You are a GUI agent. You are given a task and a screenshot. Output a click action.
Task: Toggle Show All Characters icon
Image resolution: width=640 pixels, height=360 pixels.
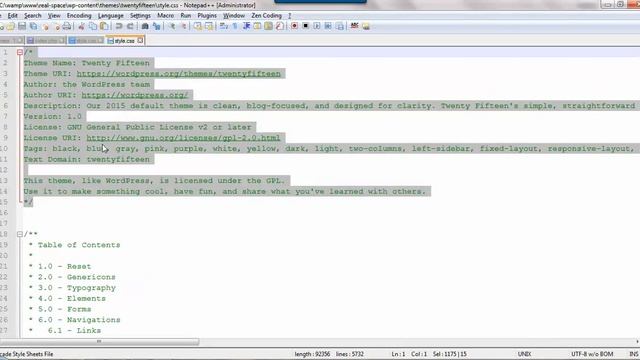[235, 26]
